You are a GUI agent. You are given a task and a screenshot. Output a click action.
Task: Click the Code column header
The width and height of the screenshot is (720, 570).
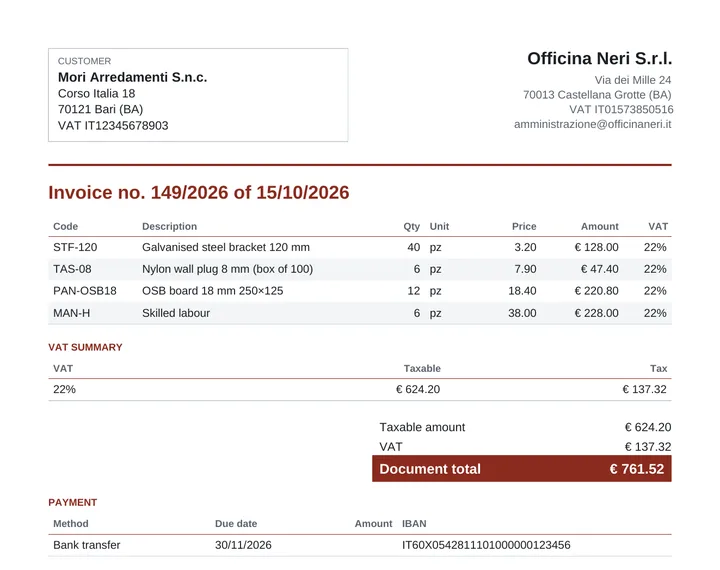click(66, 226)
